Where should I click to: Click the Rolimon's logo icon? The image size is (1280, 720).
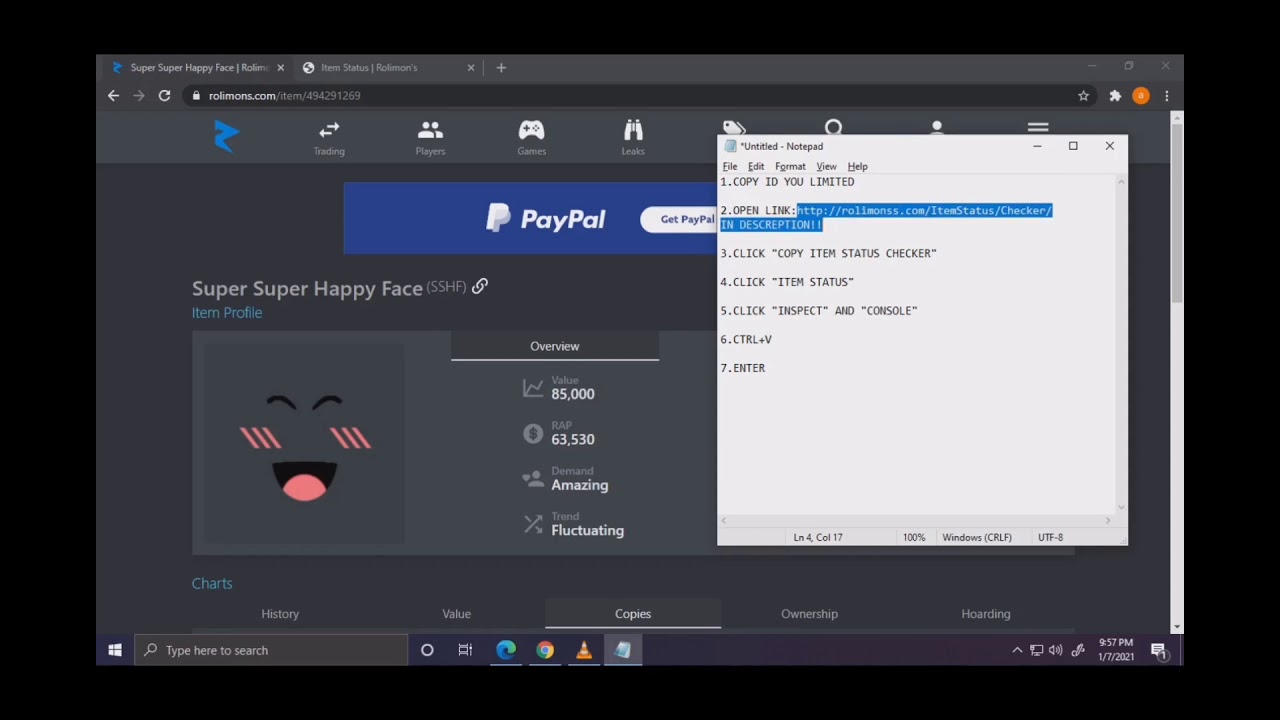(x=227, y=136)
